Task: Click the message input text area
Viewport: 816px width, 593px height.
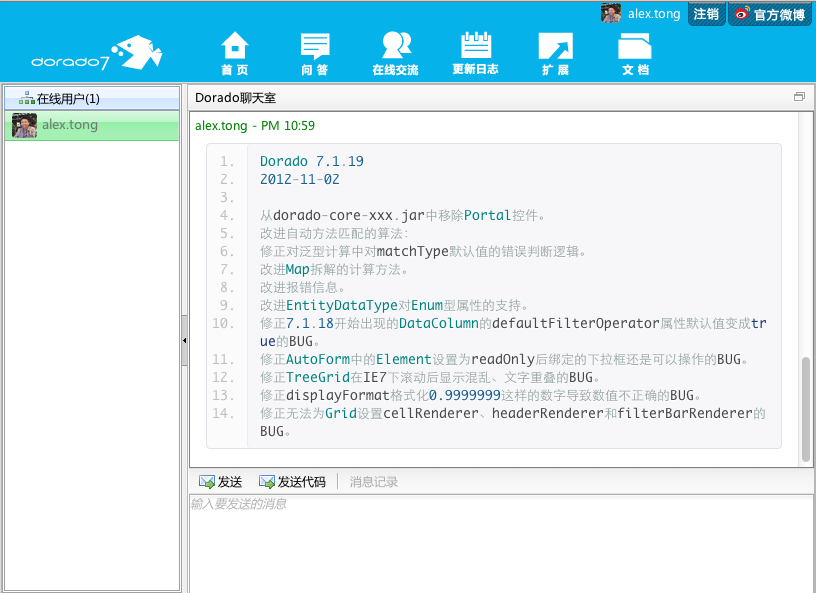Action: pyautogui.click(x=500, y=545)
